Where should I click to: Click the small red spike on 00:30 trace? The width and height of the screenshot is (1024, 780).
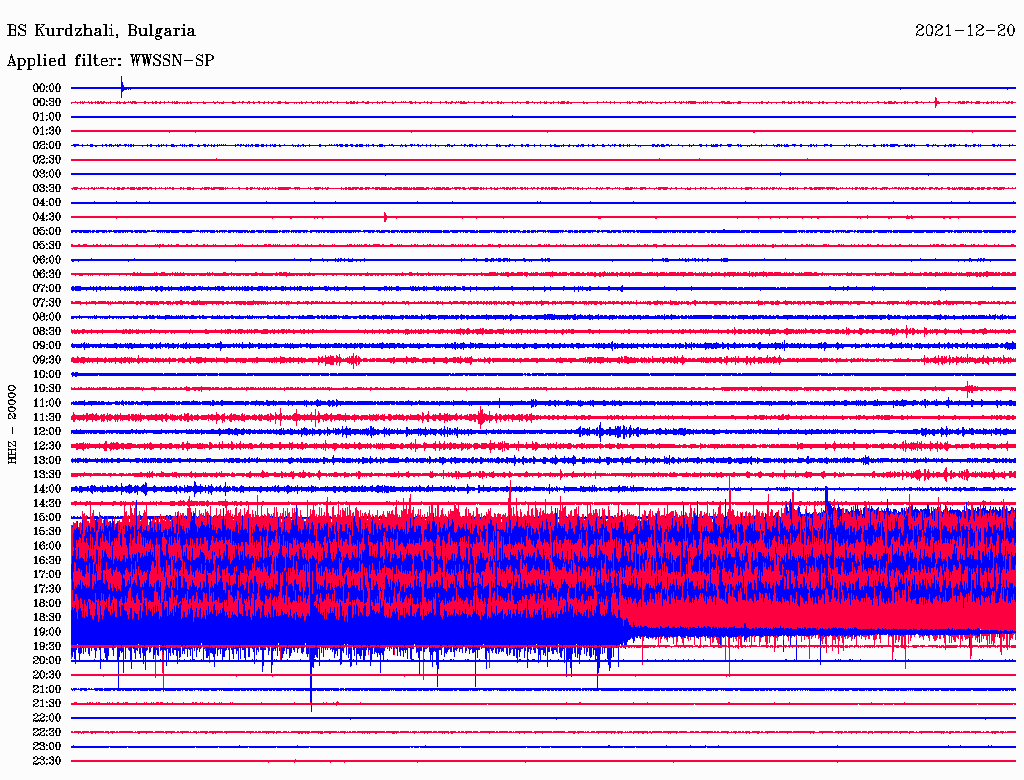(936, 102)
